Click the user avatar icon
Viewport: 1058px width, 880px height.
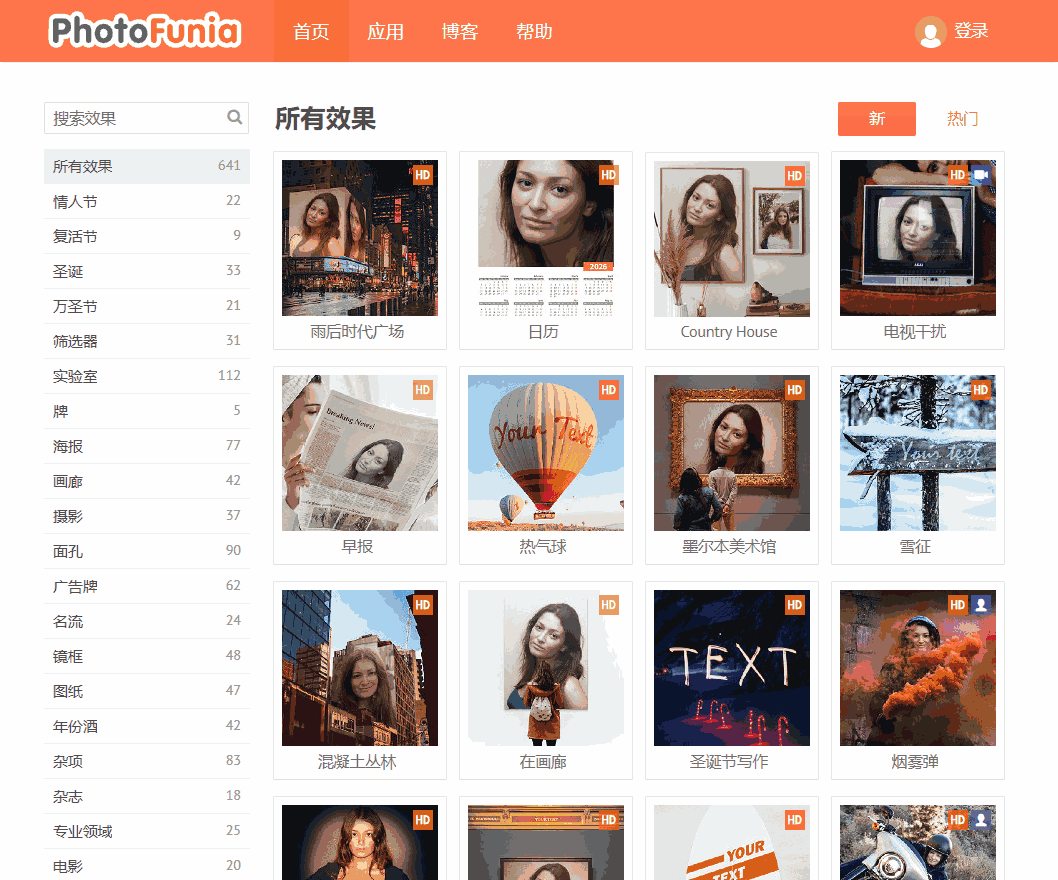click(930, 32)
